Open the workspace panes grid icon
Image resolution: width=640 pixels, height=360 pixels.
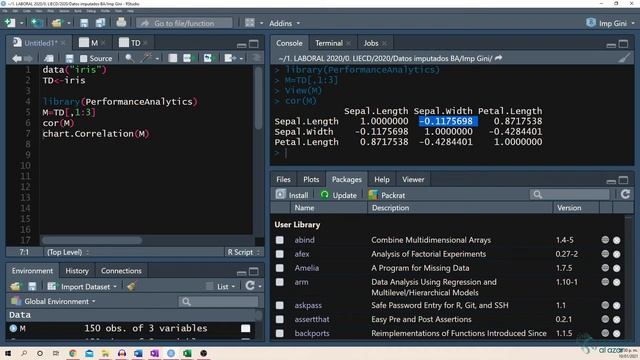click(250, 23)
